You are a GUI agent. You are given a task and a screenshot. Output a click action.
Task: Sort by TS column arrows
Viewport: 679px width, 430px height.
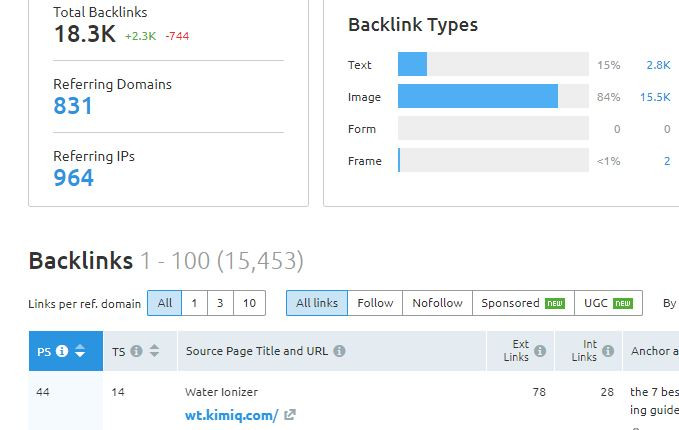tap(155, 351)
